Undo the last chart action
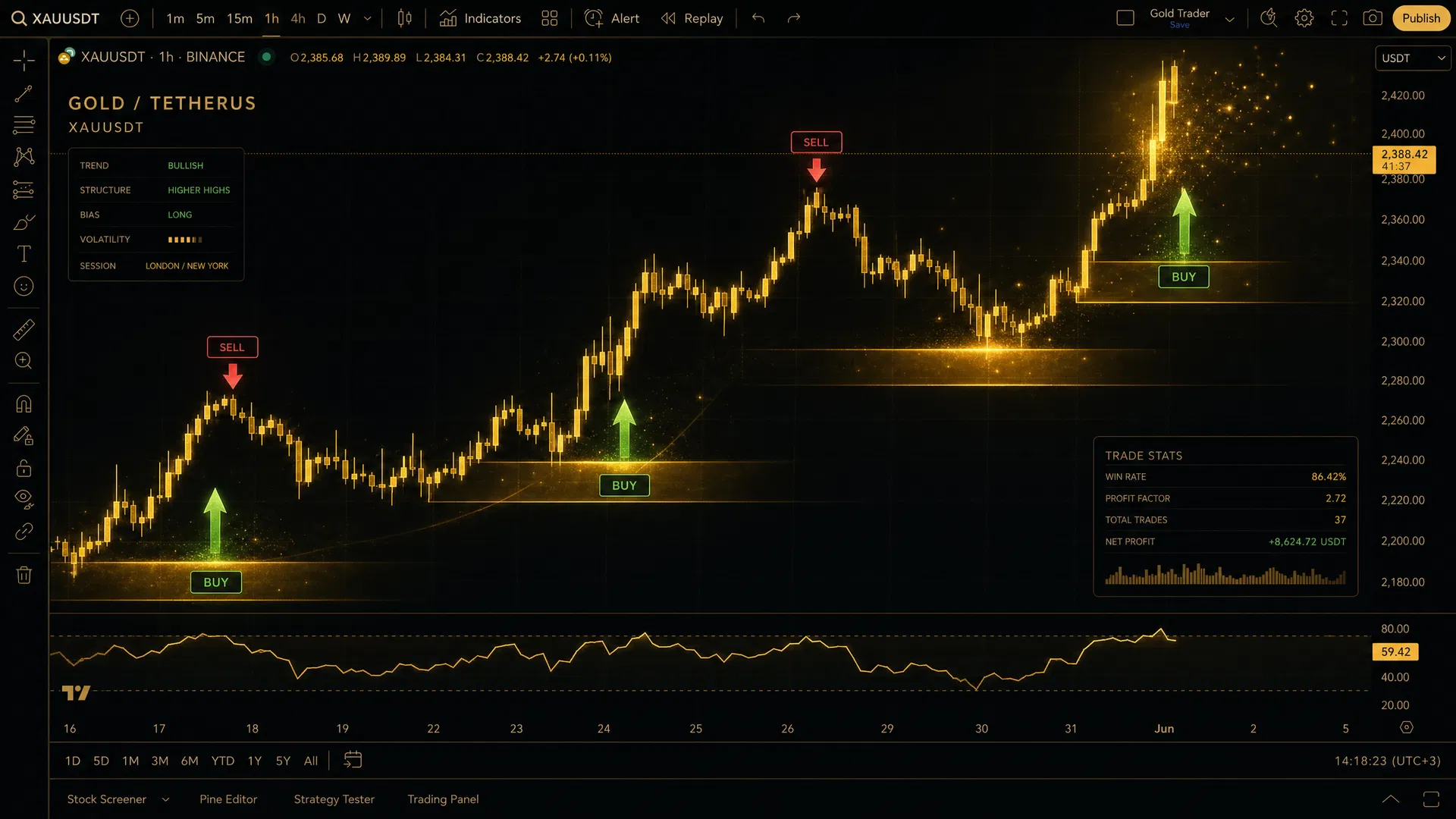The height and width of the screenshot is (819, 1456). pyautogui.click(x=758, y=18)
